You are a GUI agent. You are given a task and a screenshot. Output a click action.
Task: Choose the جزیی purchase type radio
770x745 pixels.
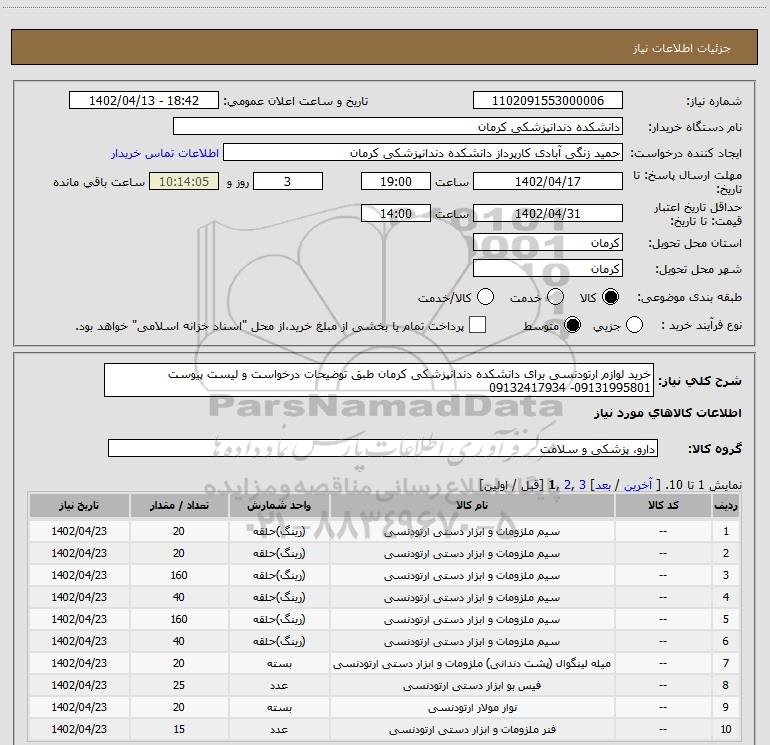pyautogui.click(x=634, y=325)
